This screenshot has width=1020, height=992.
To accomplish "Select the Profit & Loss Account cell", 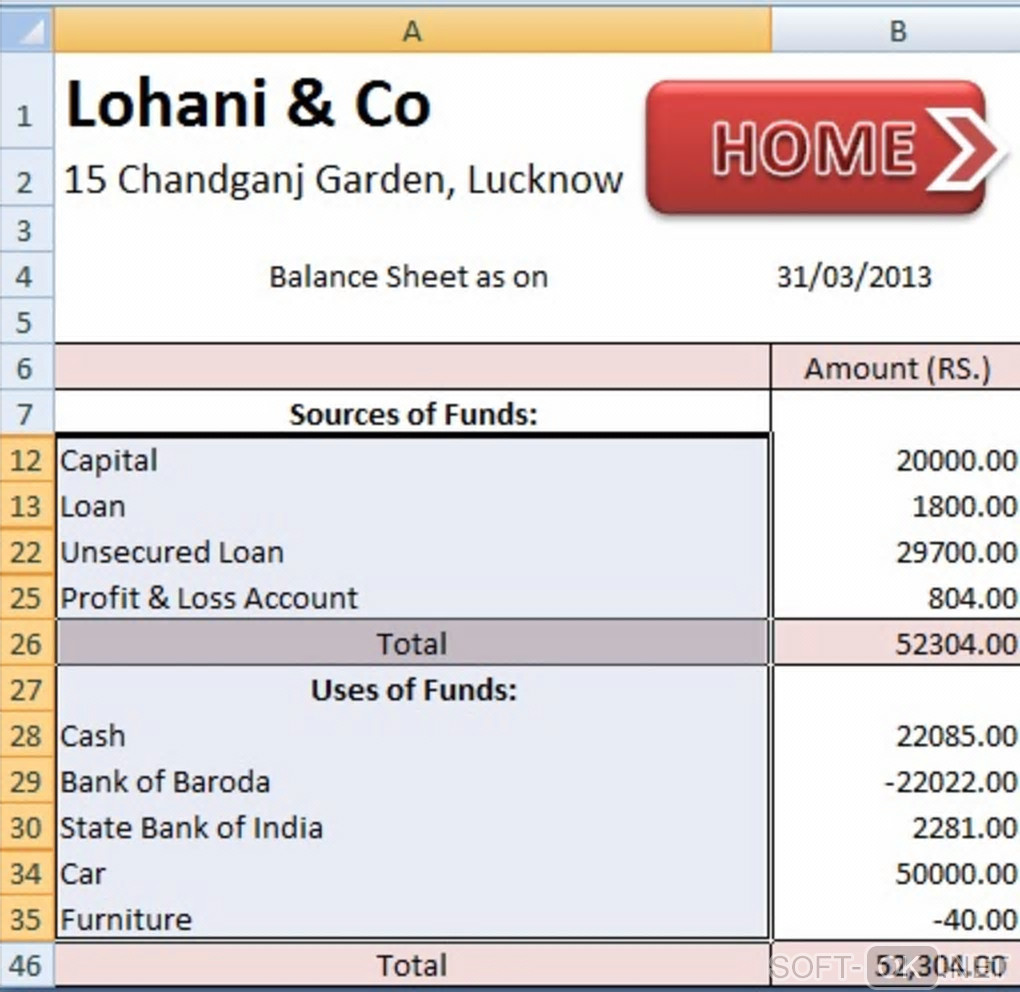I will tap(412, 598).
